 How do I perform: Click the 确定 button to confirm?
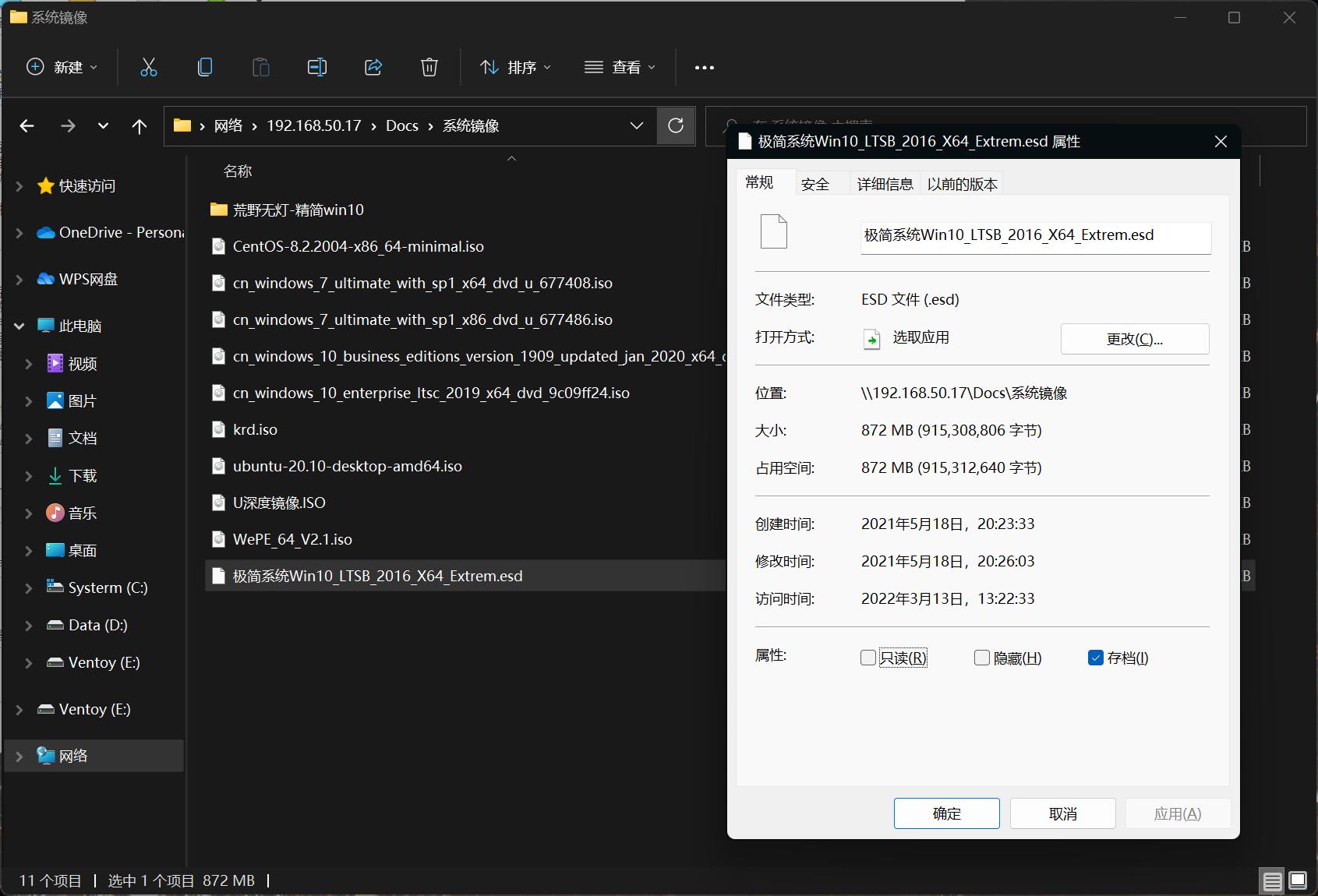click(946, 813)
